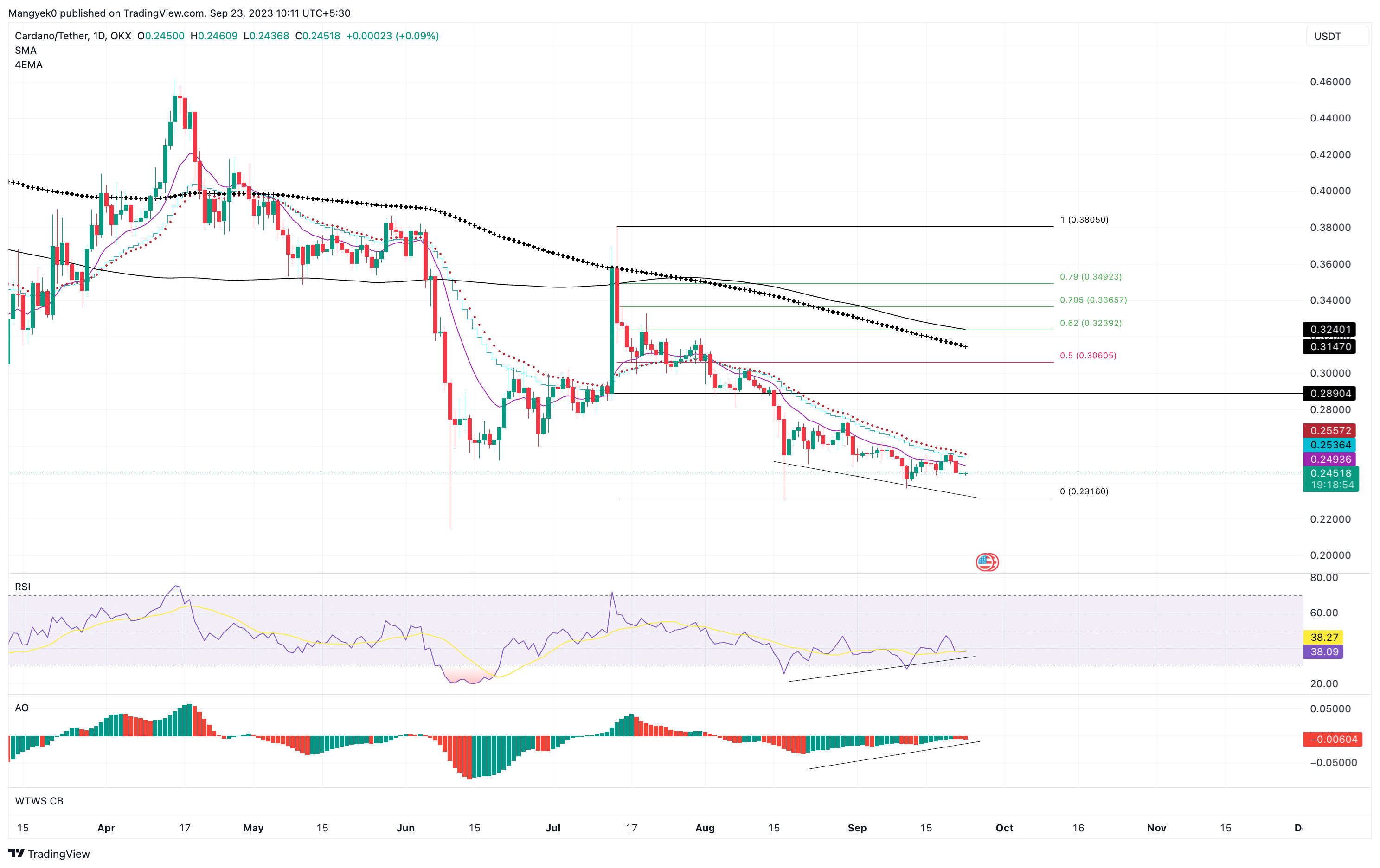Screen dimensions: 1380x868
Task: Click the 0.62 (0.32392) Fibonacci label
Action: (1091, 323)
